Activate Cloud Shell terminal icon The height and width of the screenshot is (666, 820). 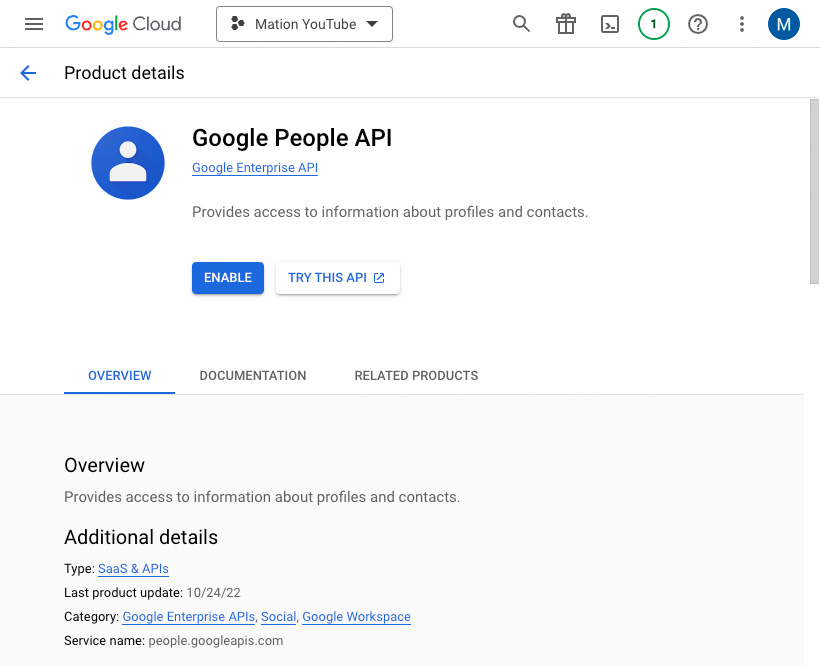[x=610, y=24]
